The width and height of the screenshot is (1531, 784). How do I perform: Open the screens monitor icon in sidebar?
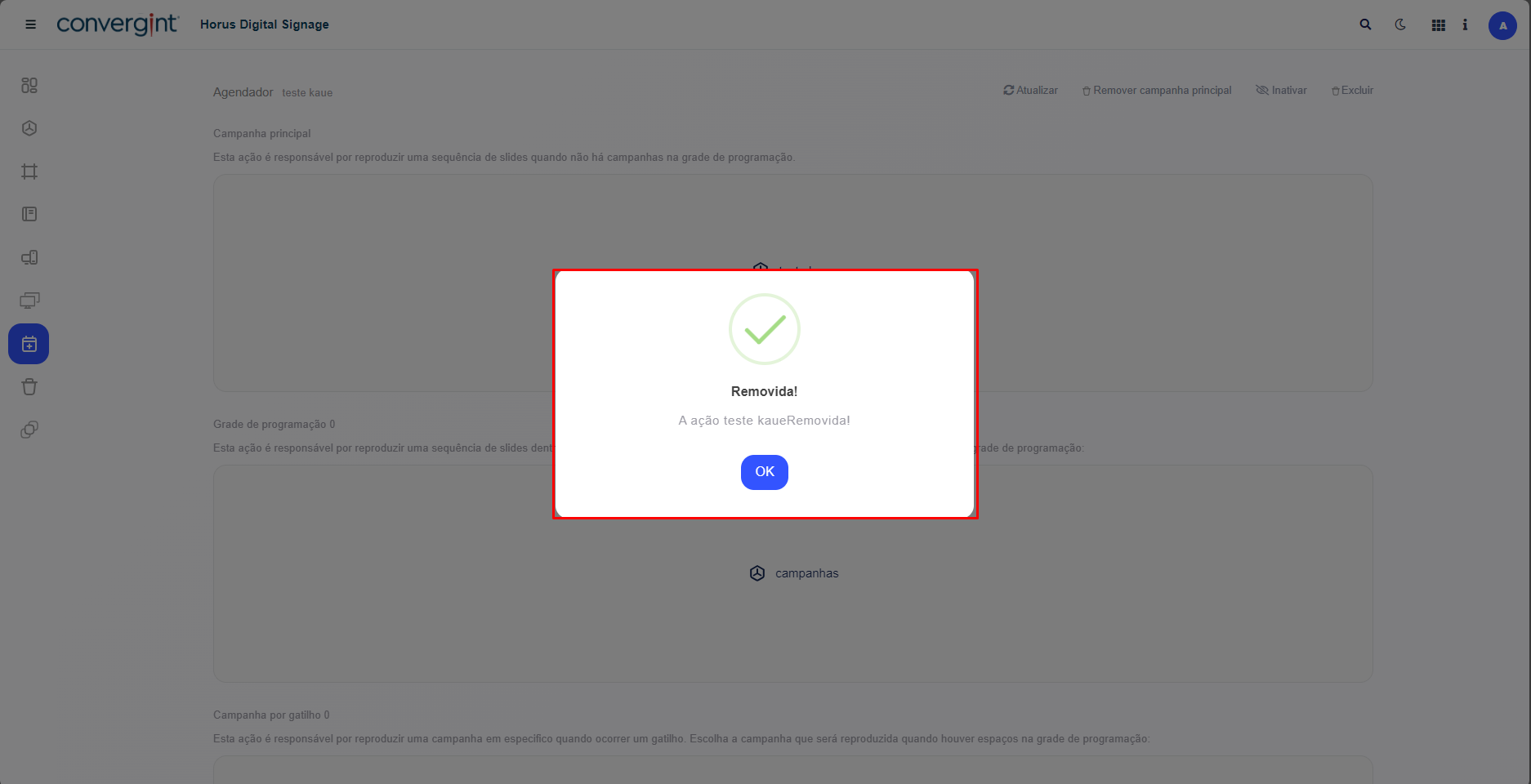29,301
